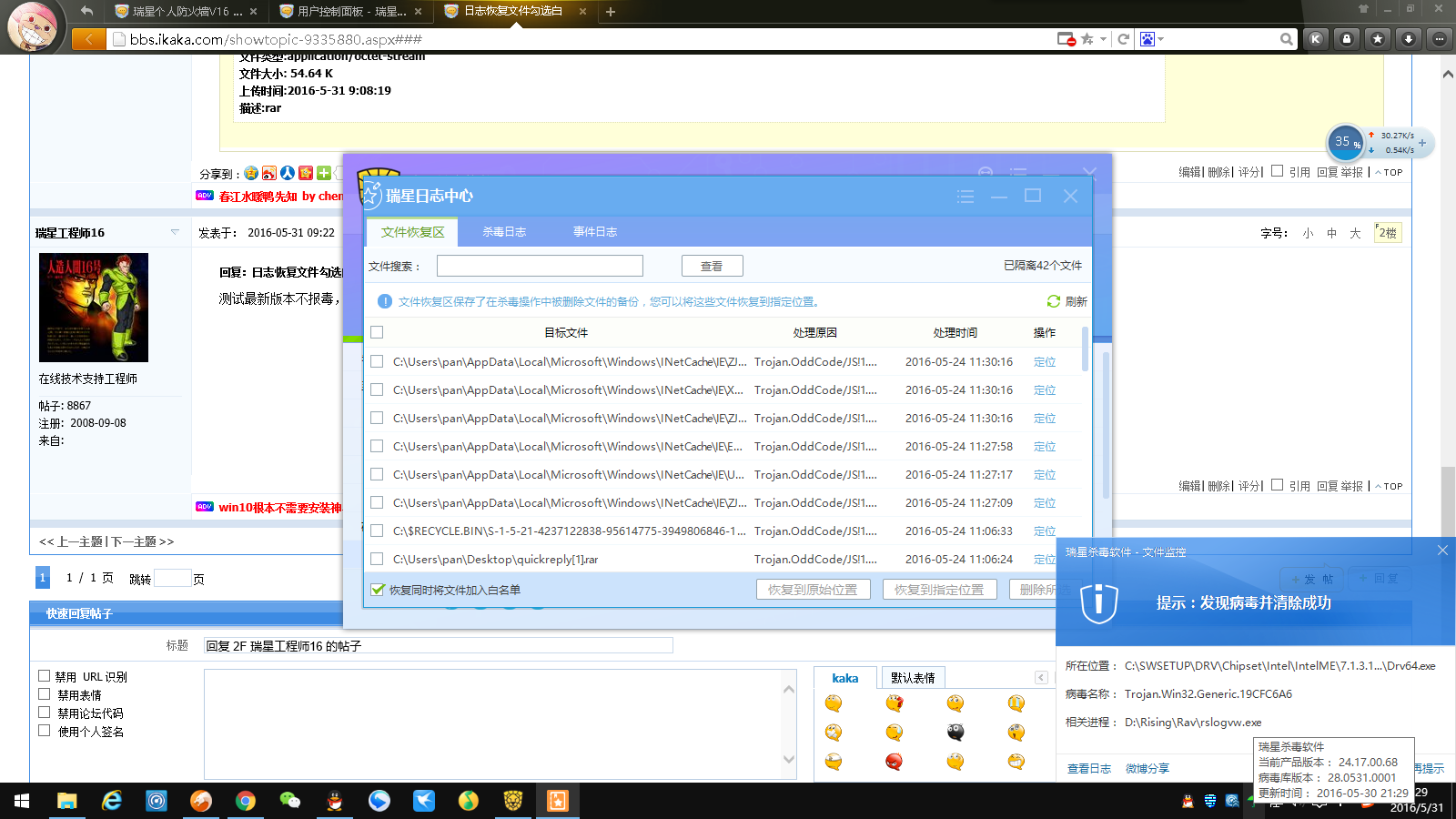Check the first quarantined file row 11:30:16
Viewport: 1456px width, 819px height.
click(x=377, y=361)
